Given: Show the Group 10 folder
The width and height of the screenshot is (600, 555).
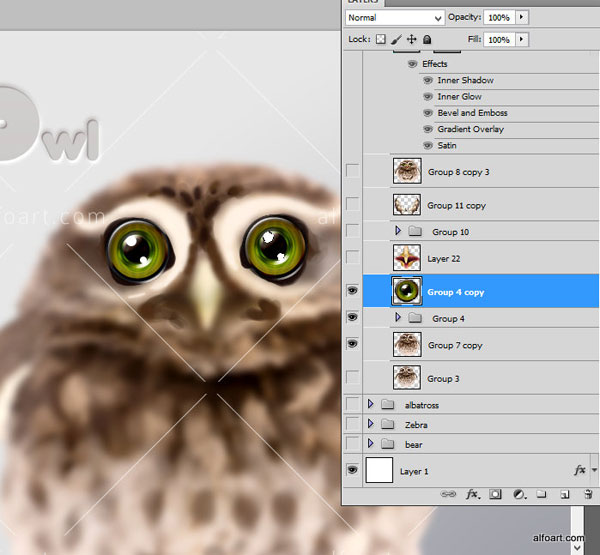Looking at the screenshot, I should point(352,230).
